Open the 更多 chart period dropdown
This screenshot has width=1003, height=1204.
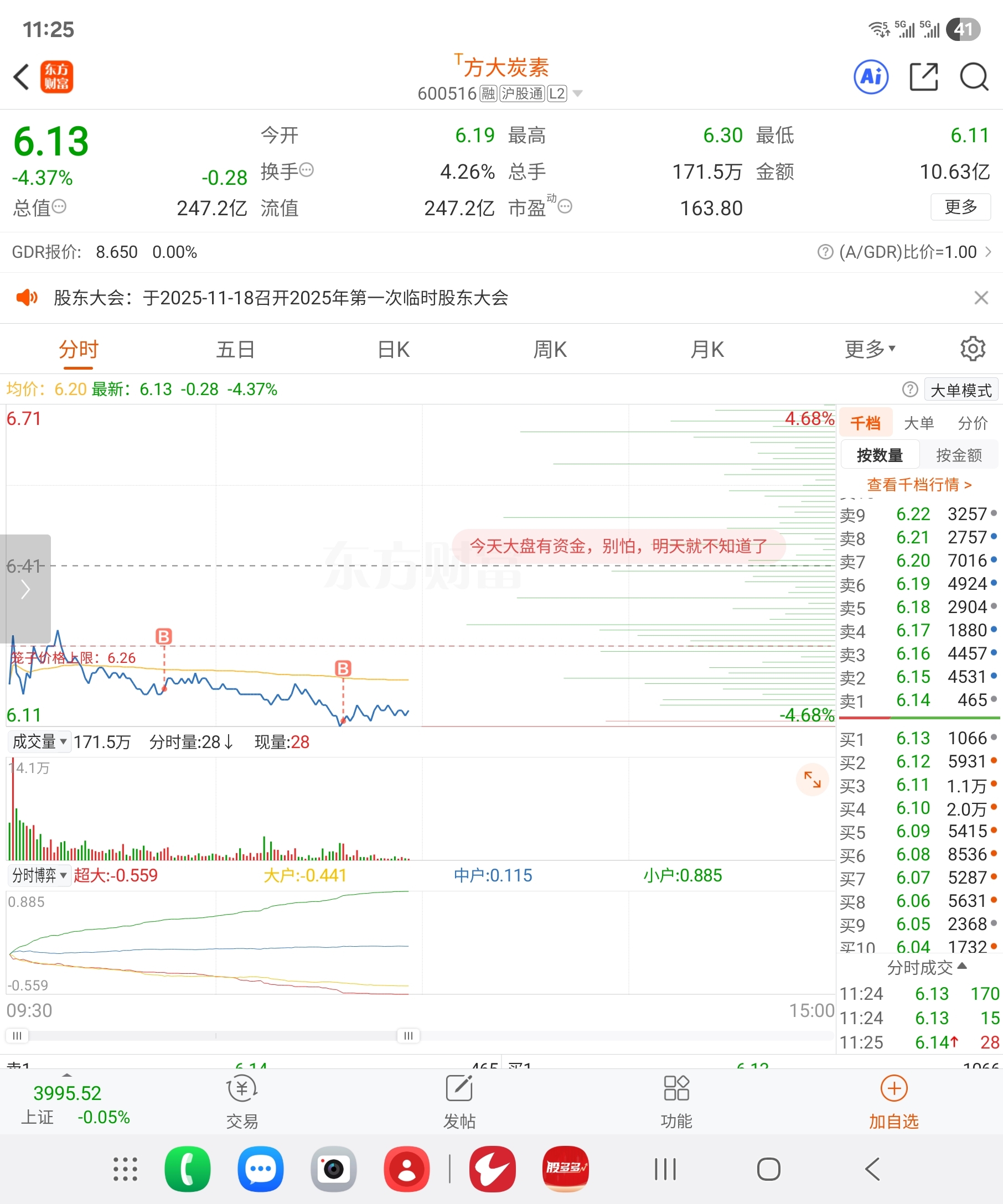(870, 349)
